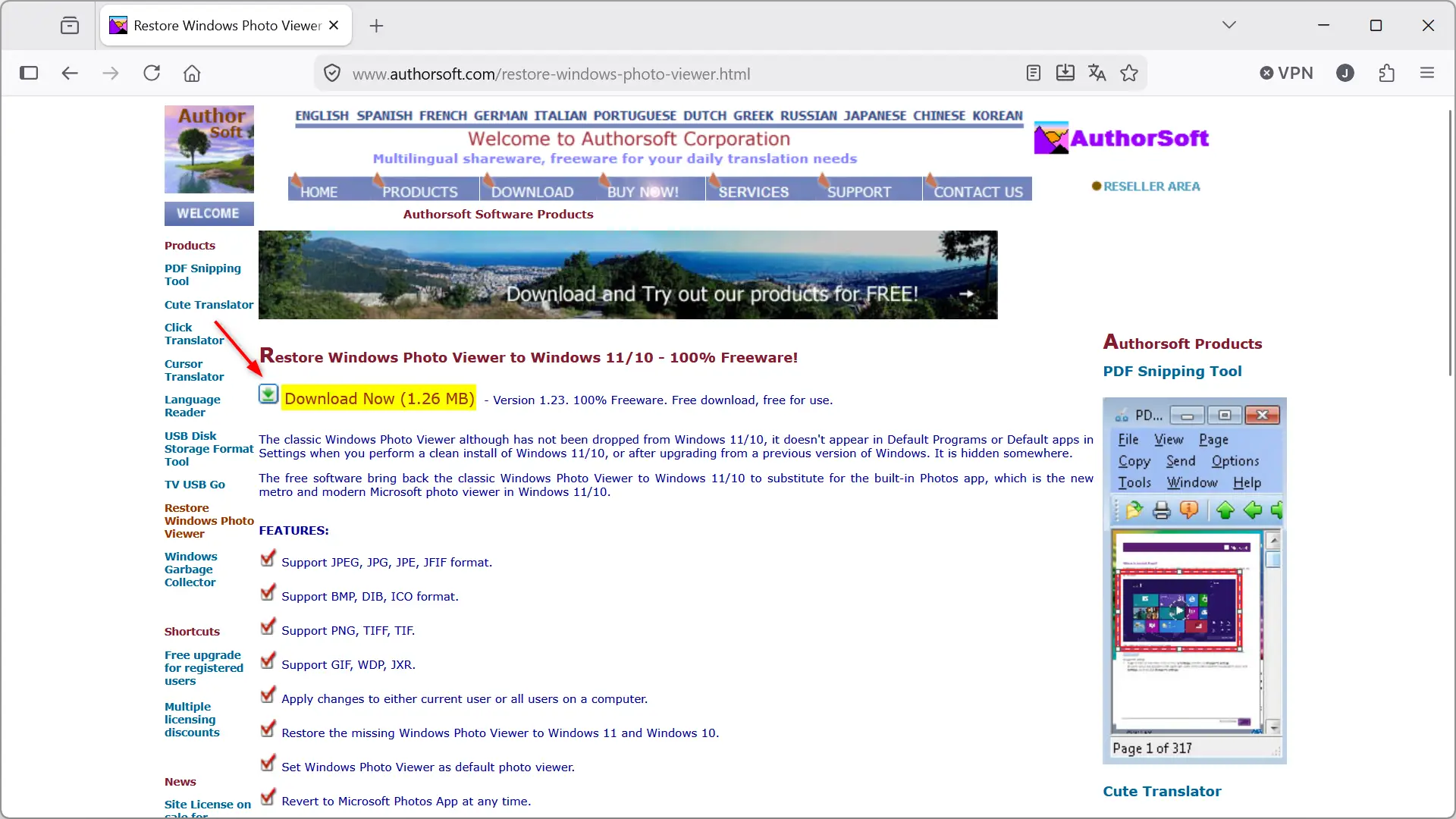Open PDF Snipping Tool heading in right column
1456x819 pixels.
click(x=1172, y=372)
